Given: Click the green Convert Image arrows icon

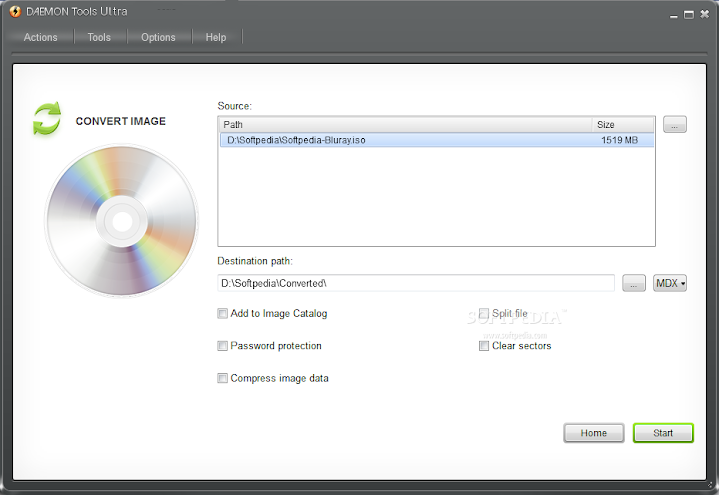Looking at the screenshot, I should (x=47, y=118).
